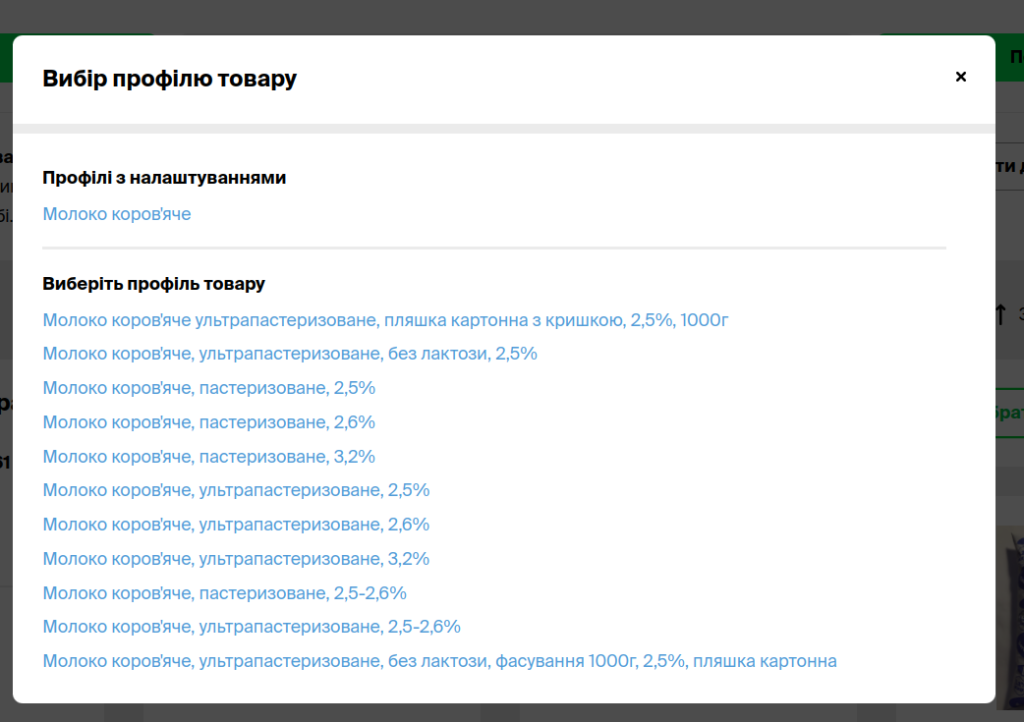
Task: Pick the pasteurized 2,5% milk profile
Action: pos(209,388)
